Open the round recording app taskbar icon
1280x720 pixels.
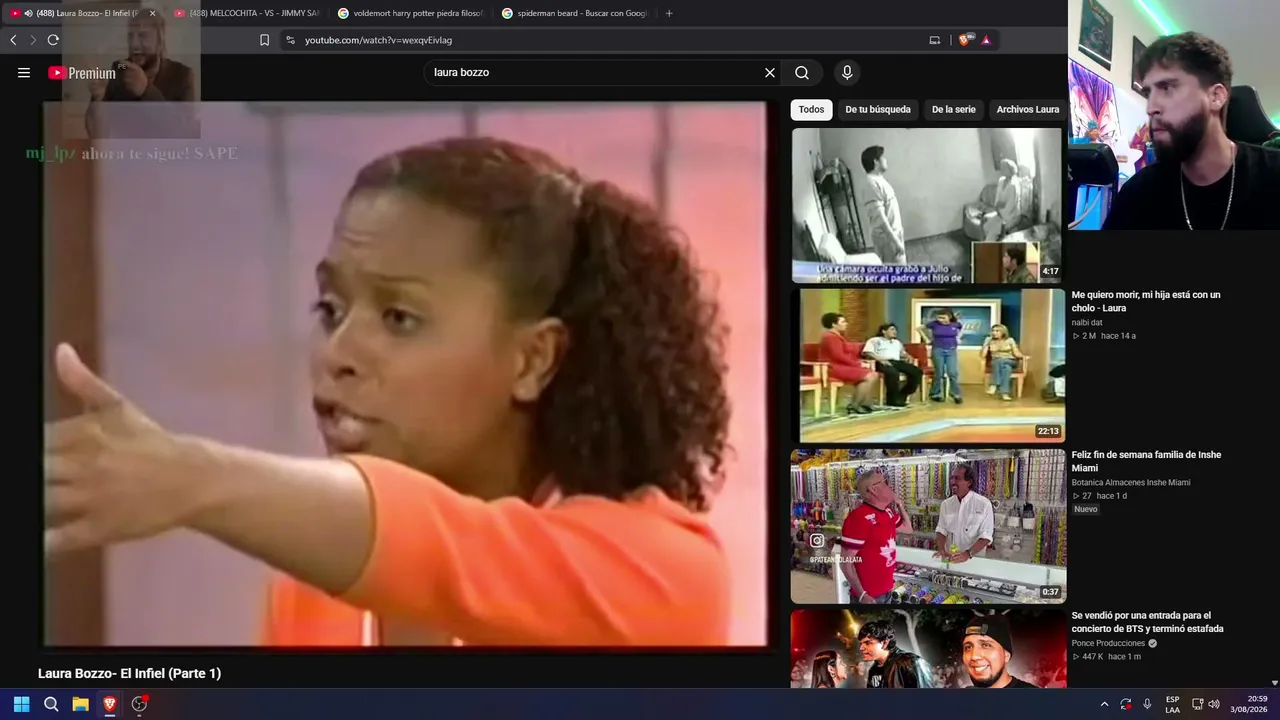point(139,704)
